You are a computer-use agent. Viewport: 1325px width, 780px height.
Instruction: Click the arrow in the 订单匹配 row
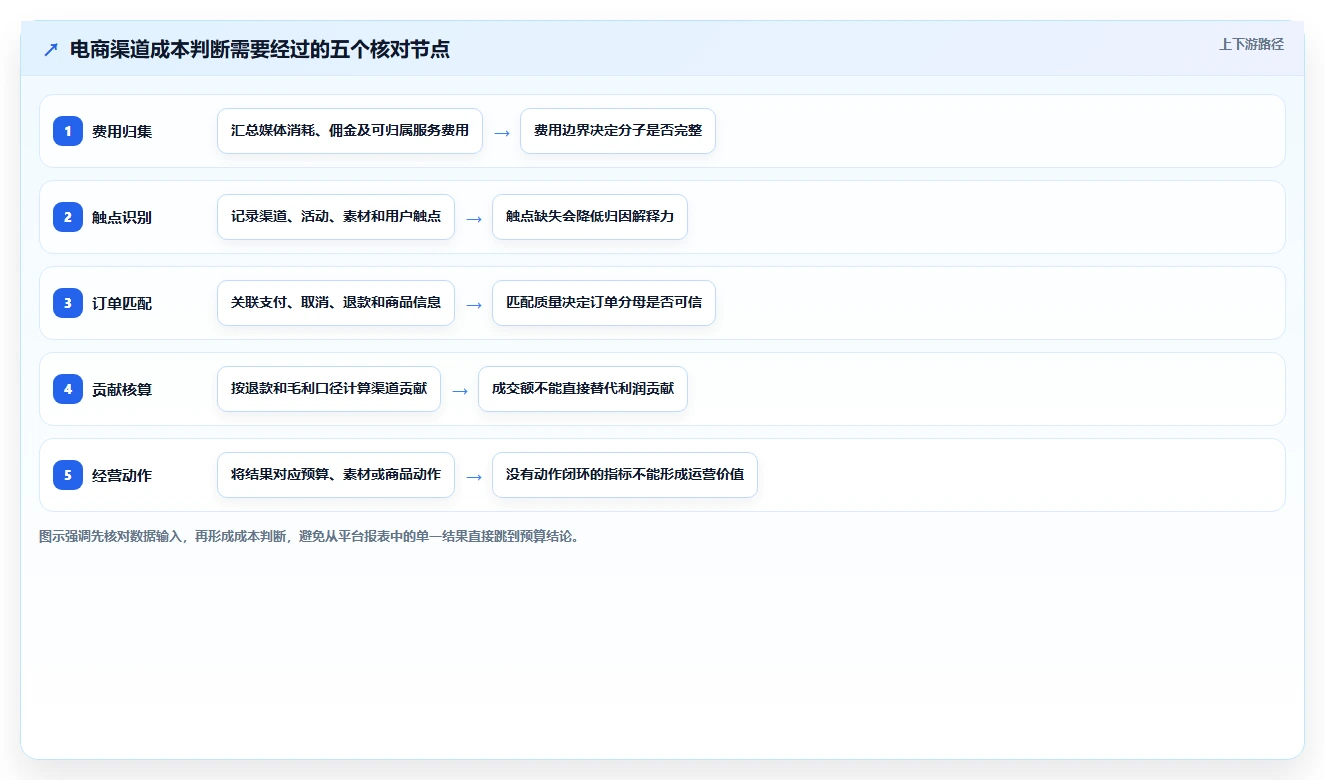(474, 304)
